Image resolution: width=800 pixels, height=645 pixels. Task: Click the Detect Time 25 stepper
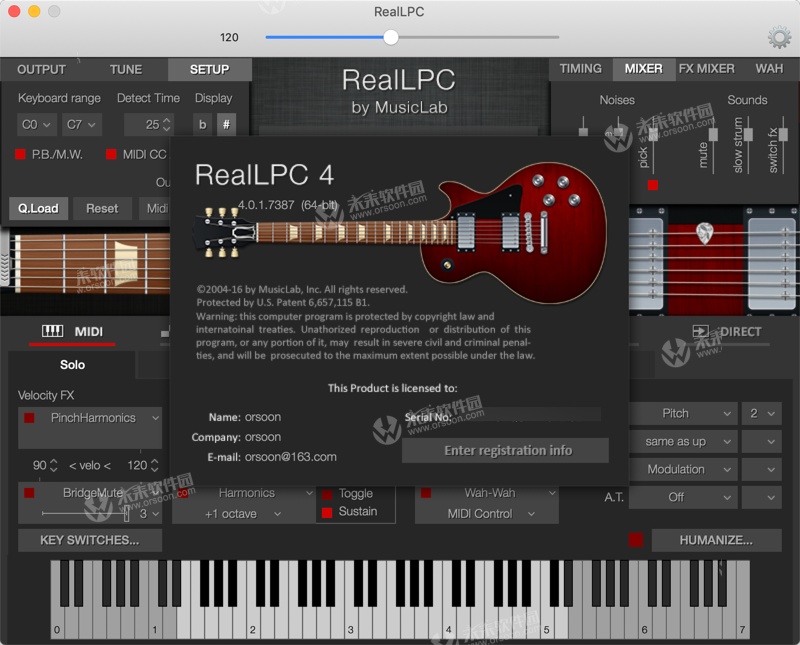(166, 125)
